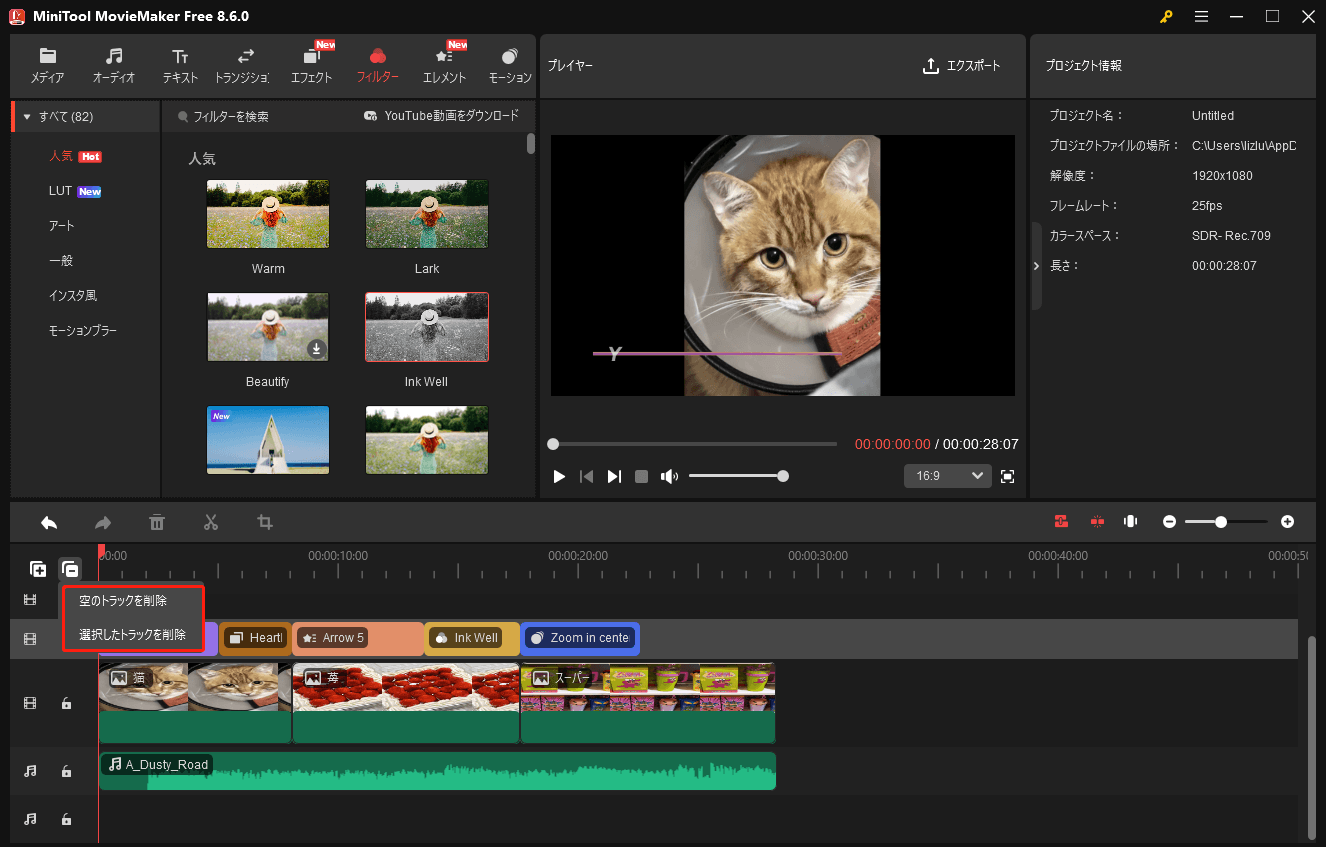The height and width of the screenshot is (847, 1326).
Task: Click the Undo icon above the timeline
Action: [x=48, y=521]
